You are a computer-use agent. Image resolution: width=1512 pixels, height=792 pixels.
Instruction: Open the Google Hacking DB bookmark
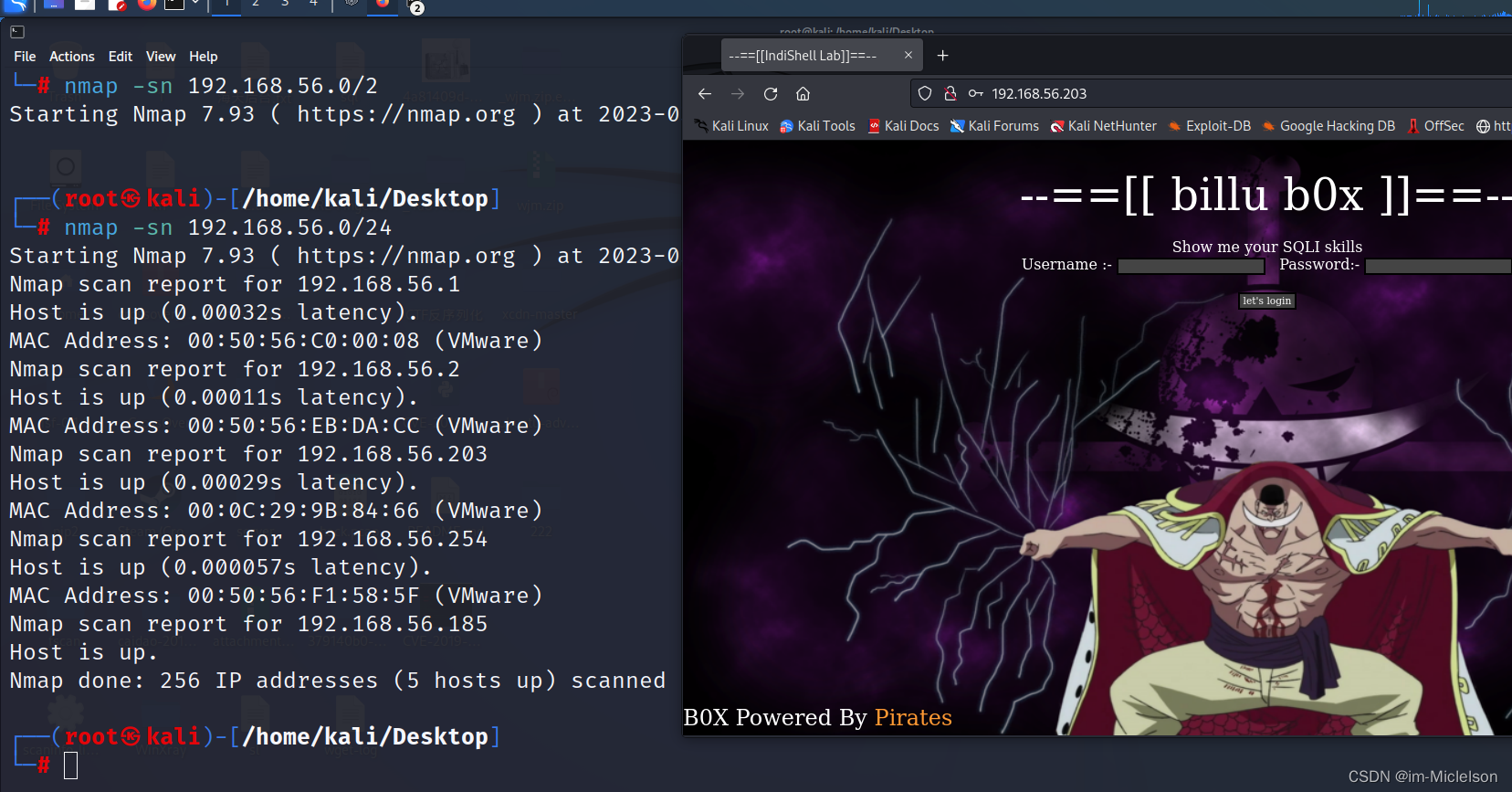tap(1328, 126)
